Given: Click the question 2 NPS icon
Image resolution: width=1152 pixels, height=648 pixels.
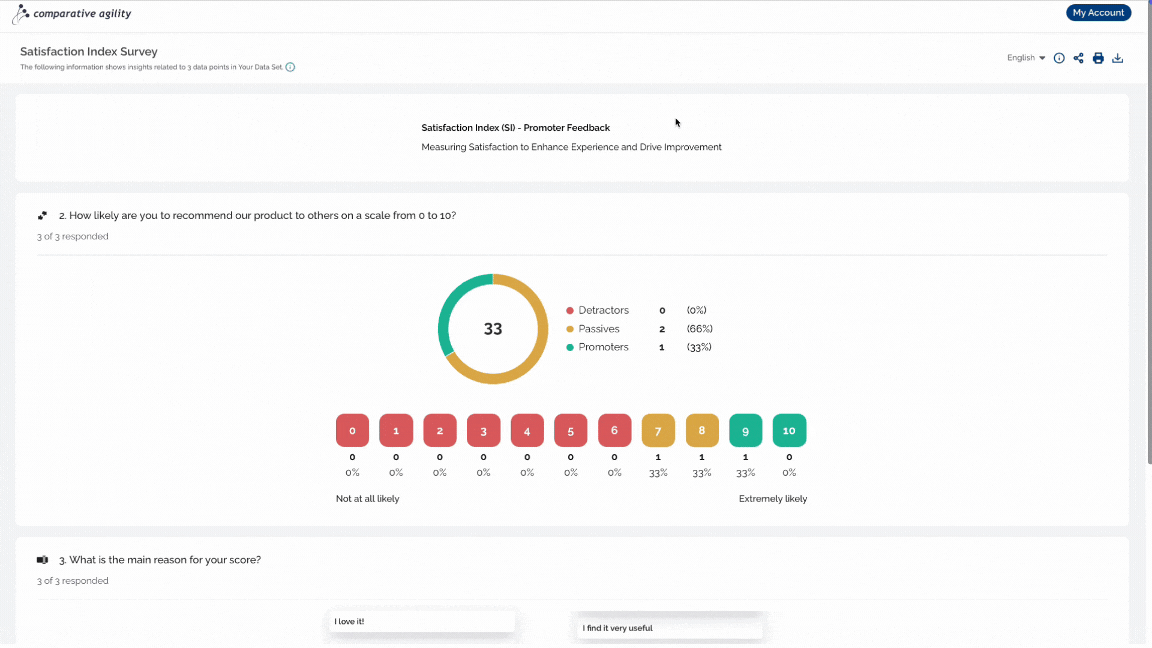Looking at the screenshot, I should tap(43, 215).
